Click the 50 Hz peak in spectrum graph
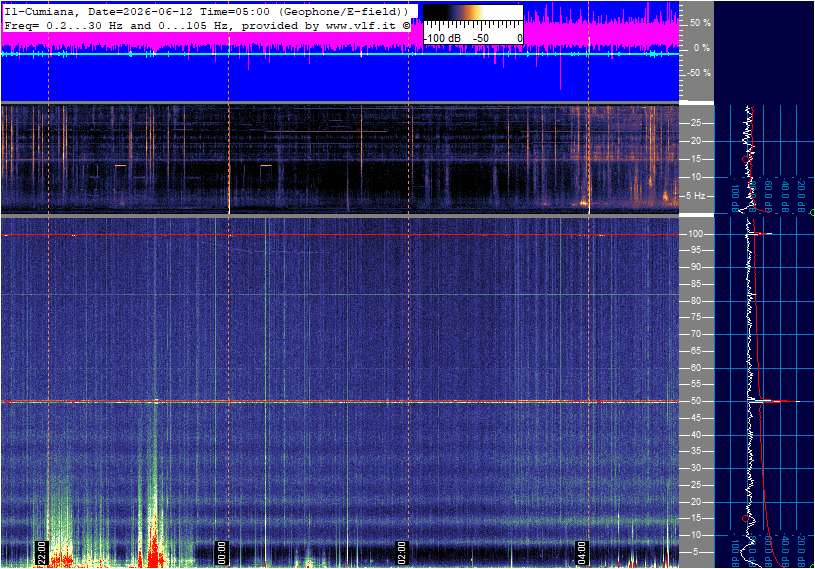Viewport: 815px width, 569px height. click(774, 401)
